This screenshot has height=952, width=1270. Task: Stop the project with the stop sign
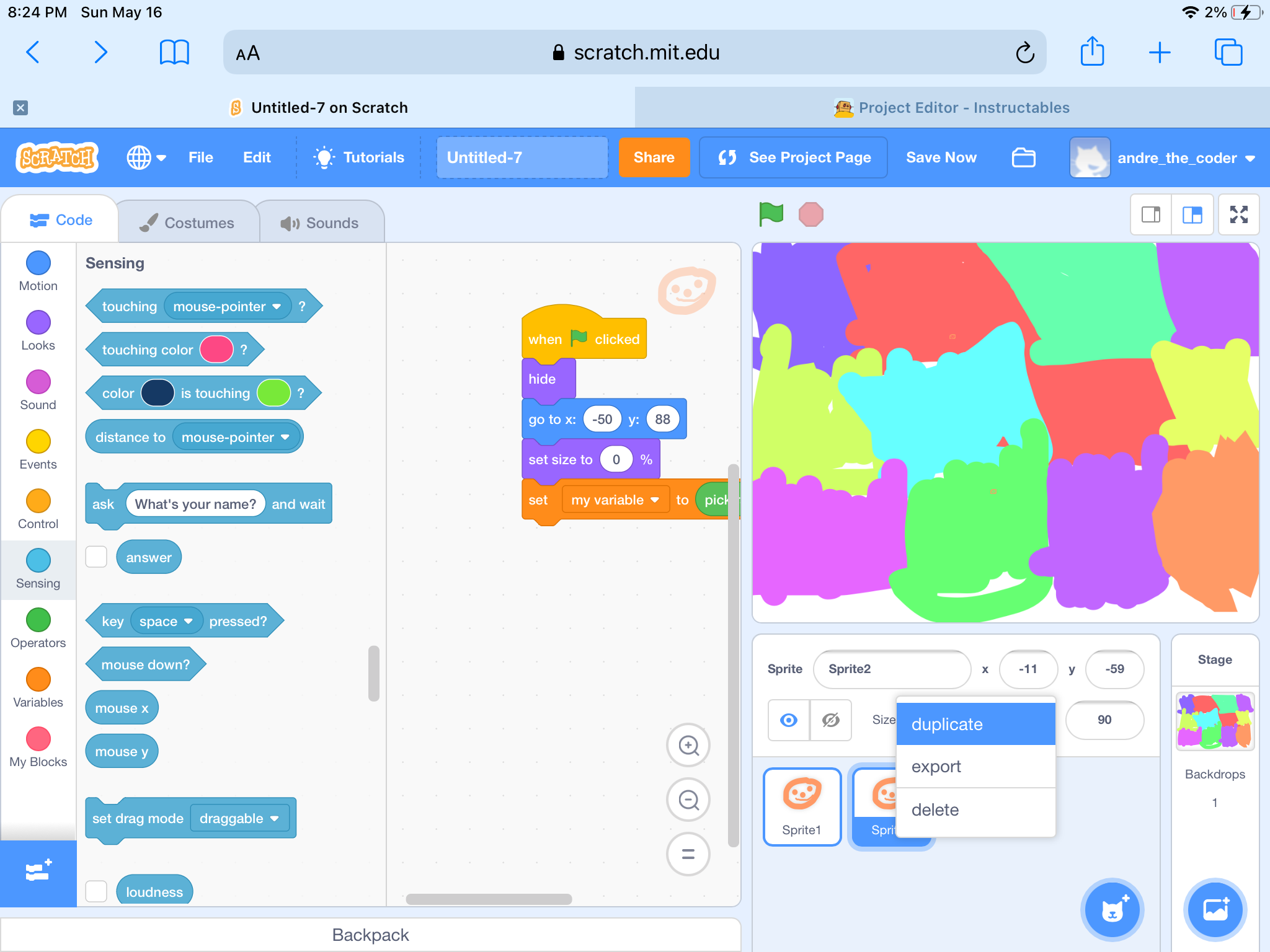[811, 214]
